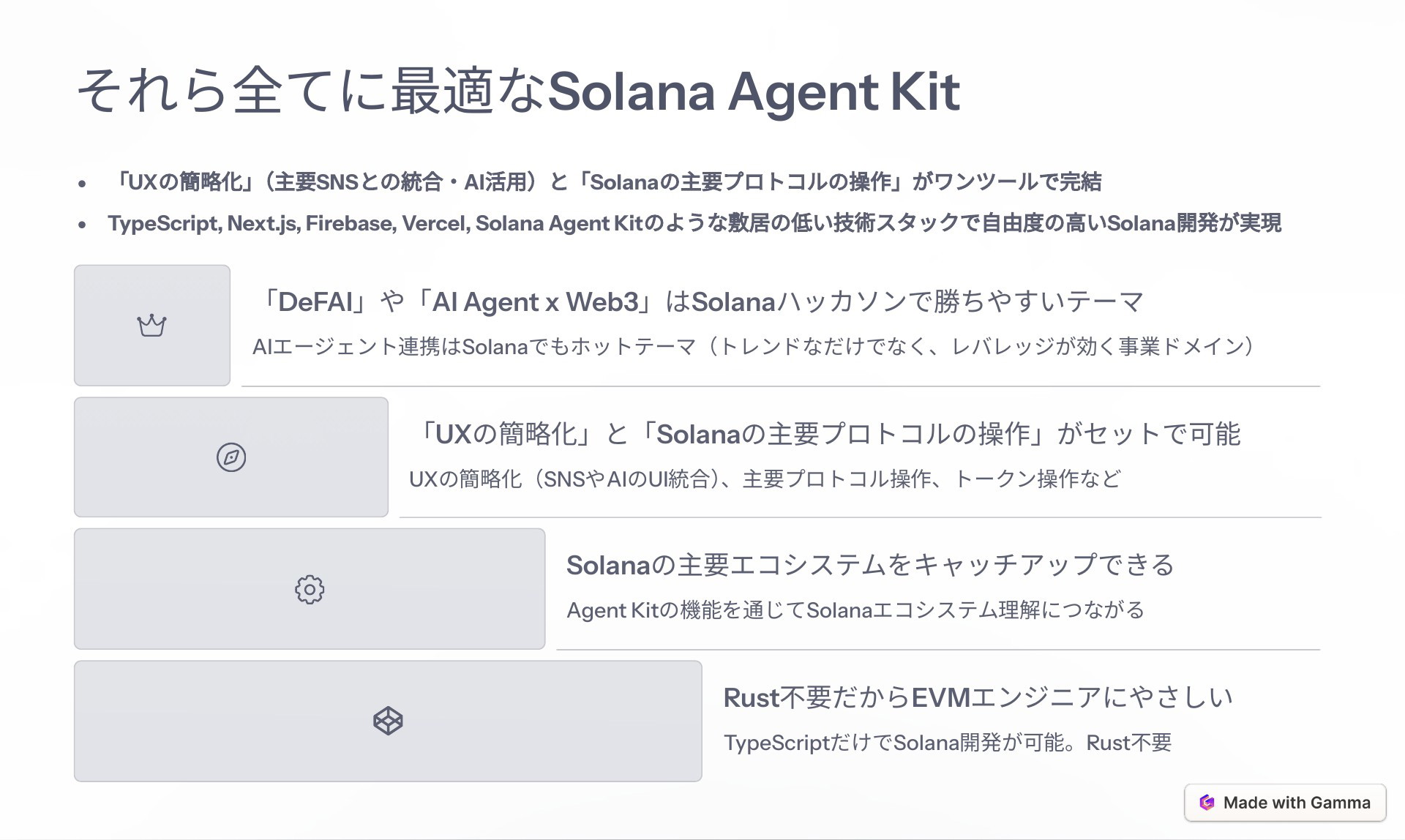Select the Rust不要だからEVMエンジニア heading
Screen dimensions: 1405x840
tap(978, 697)
